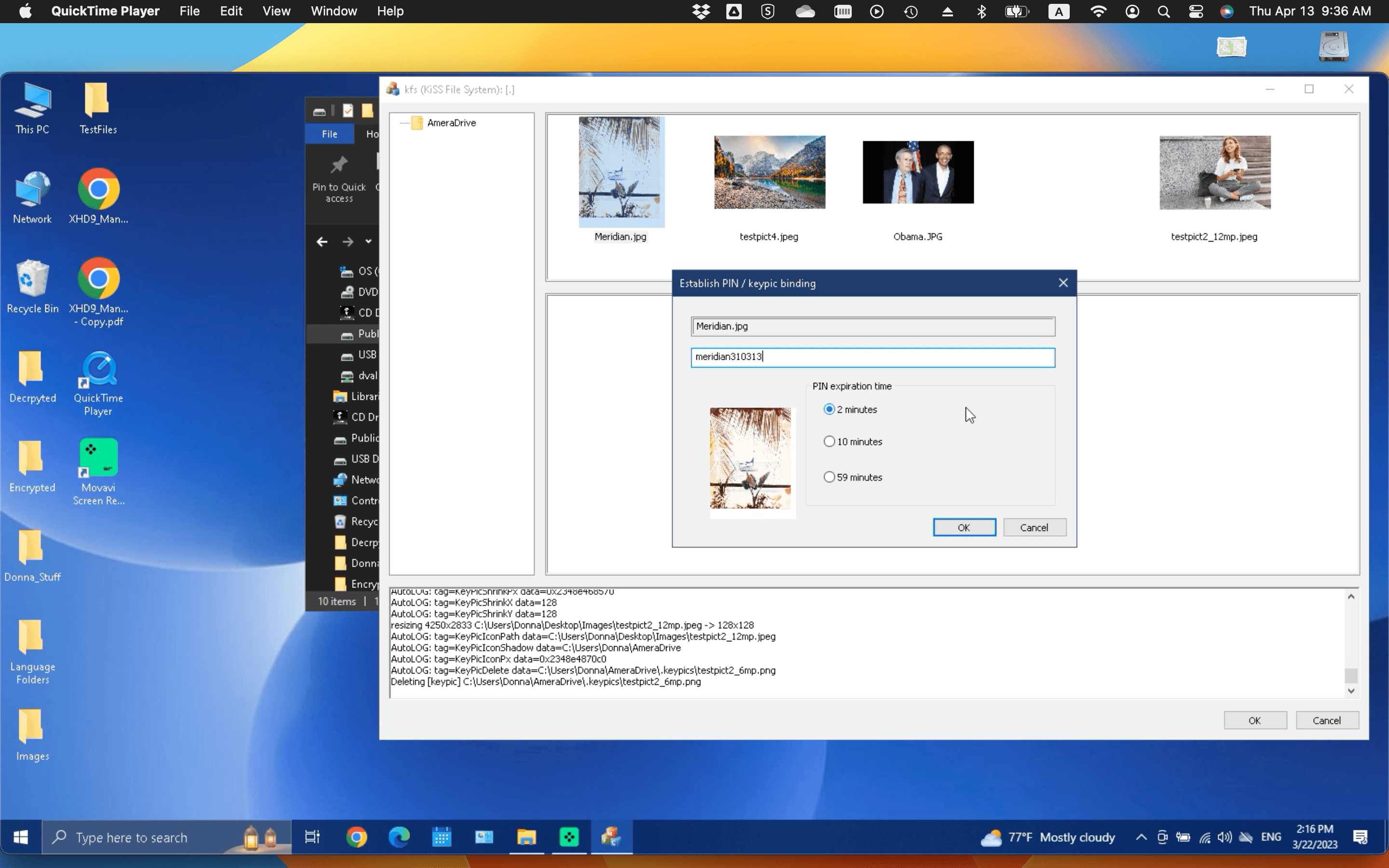
Task: Open Google Chrome from Windows taskbar
Action: [356, 837]
